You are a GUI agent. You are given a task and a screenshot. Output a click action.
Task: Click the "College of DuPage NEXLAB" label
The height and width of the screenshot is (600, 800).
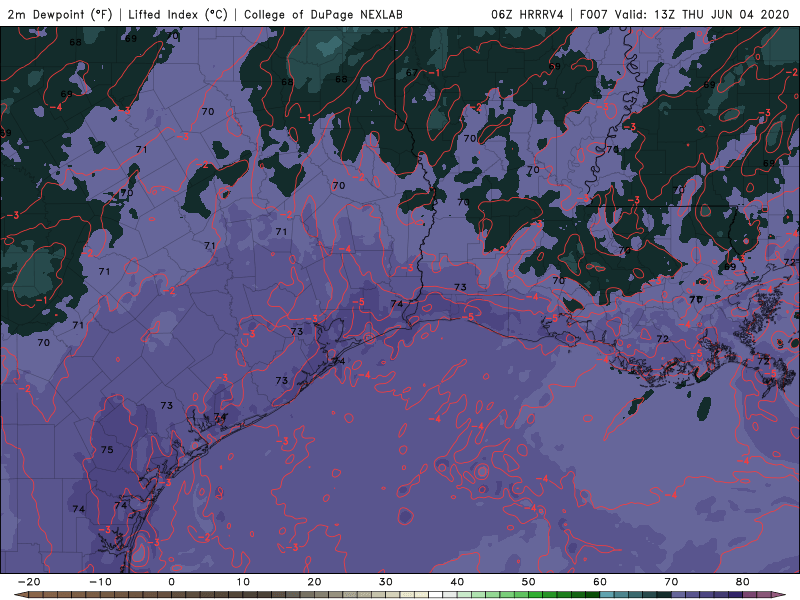click(x=323, y=14)
